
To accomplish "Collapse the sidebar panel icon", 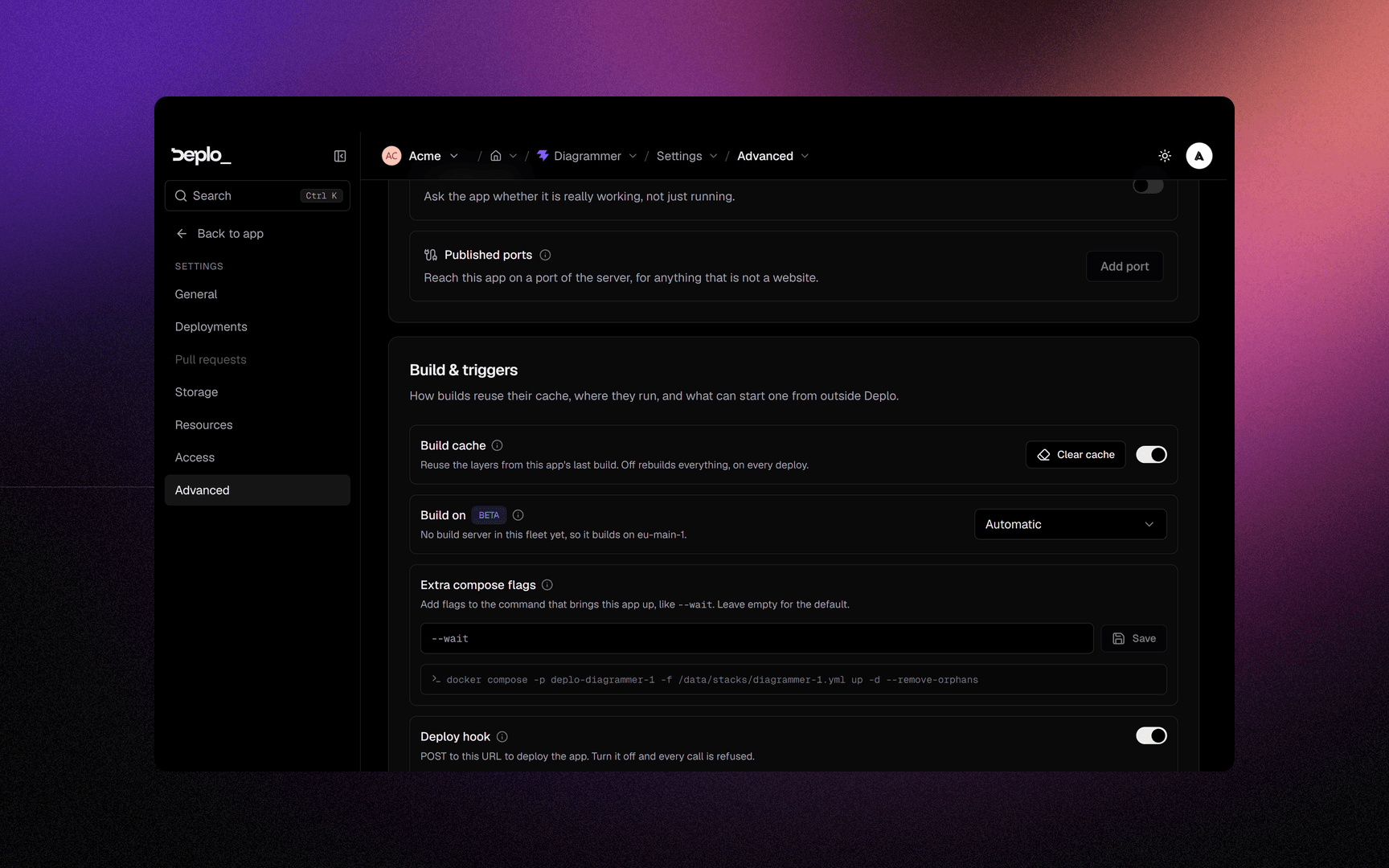I will pos(340,156).
